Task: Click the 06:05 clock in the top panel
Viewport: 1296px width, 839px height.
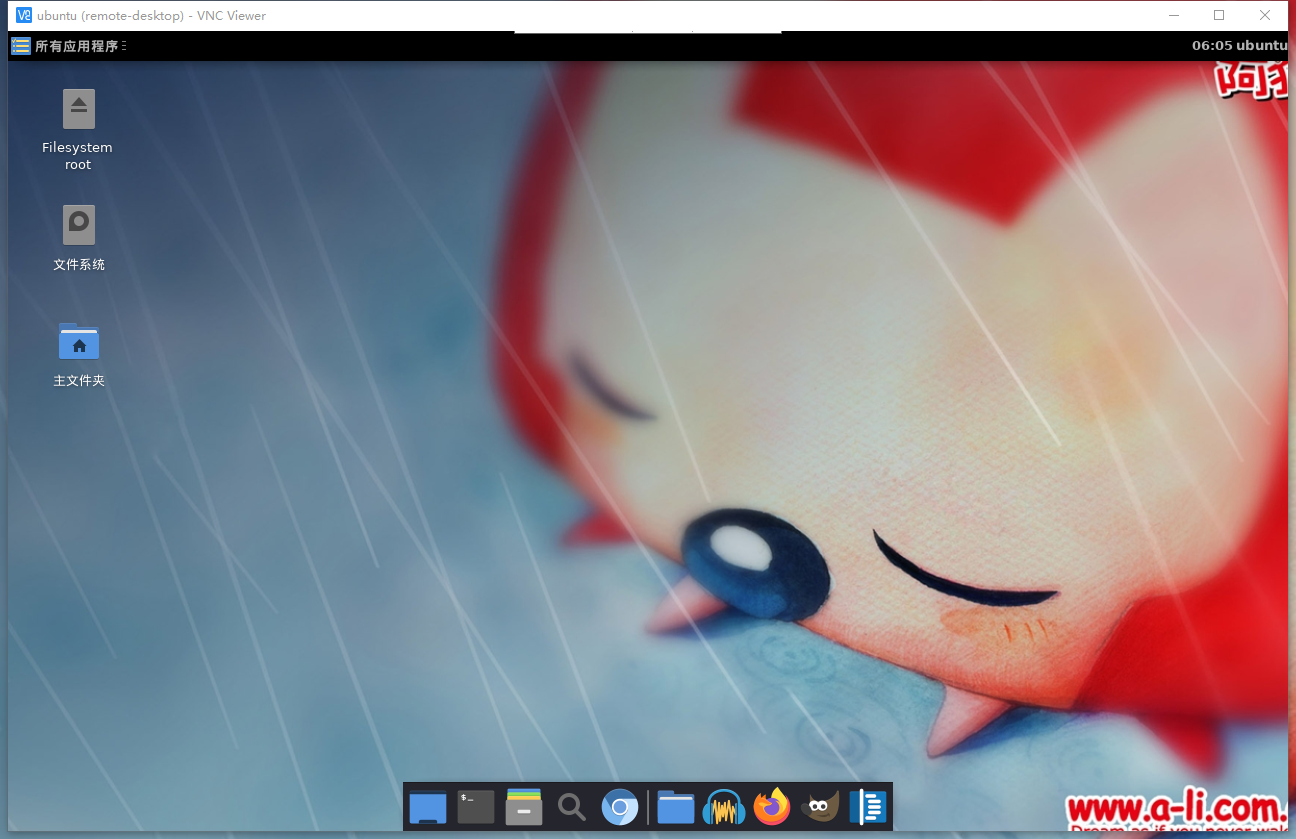Action: pos(1211,46)
